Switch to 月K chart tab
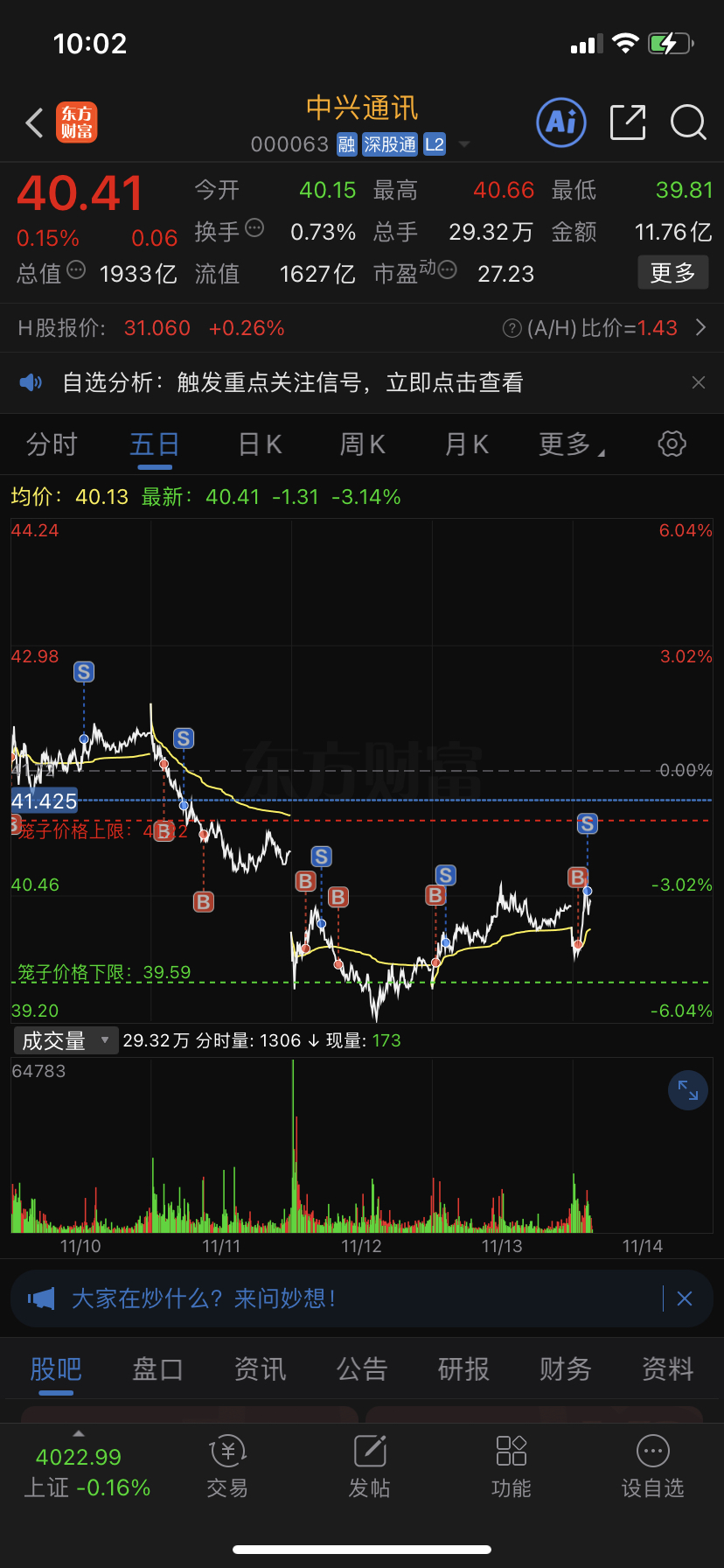Image resolution: width=724 pixels, height=1568 pixels. pos(466,444)
